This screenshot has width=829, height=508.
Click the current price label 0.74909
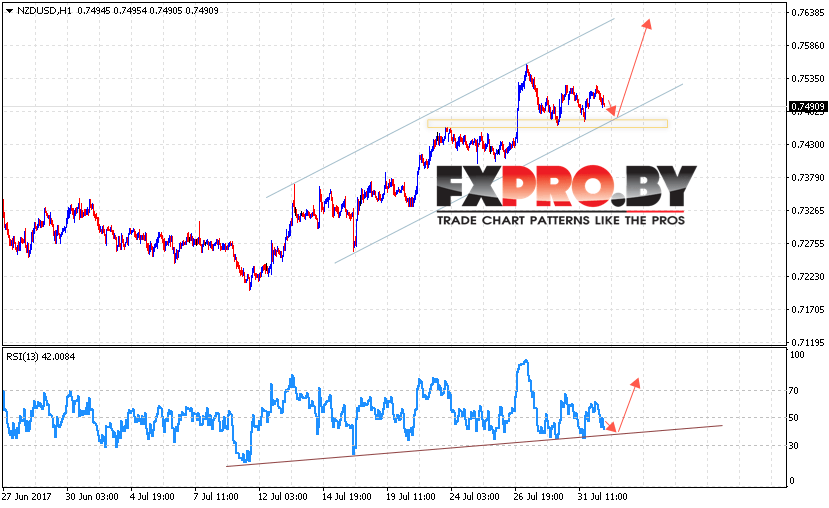click(808, 107)
